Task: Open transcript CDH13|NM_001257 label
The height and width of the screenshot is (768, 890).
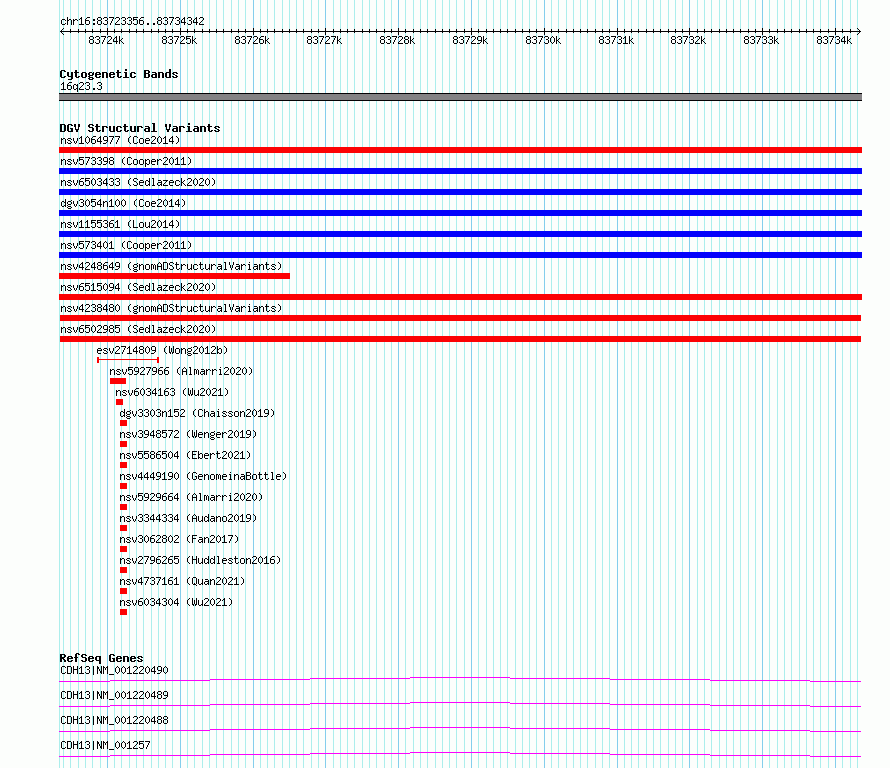Action: pos(105,745)
